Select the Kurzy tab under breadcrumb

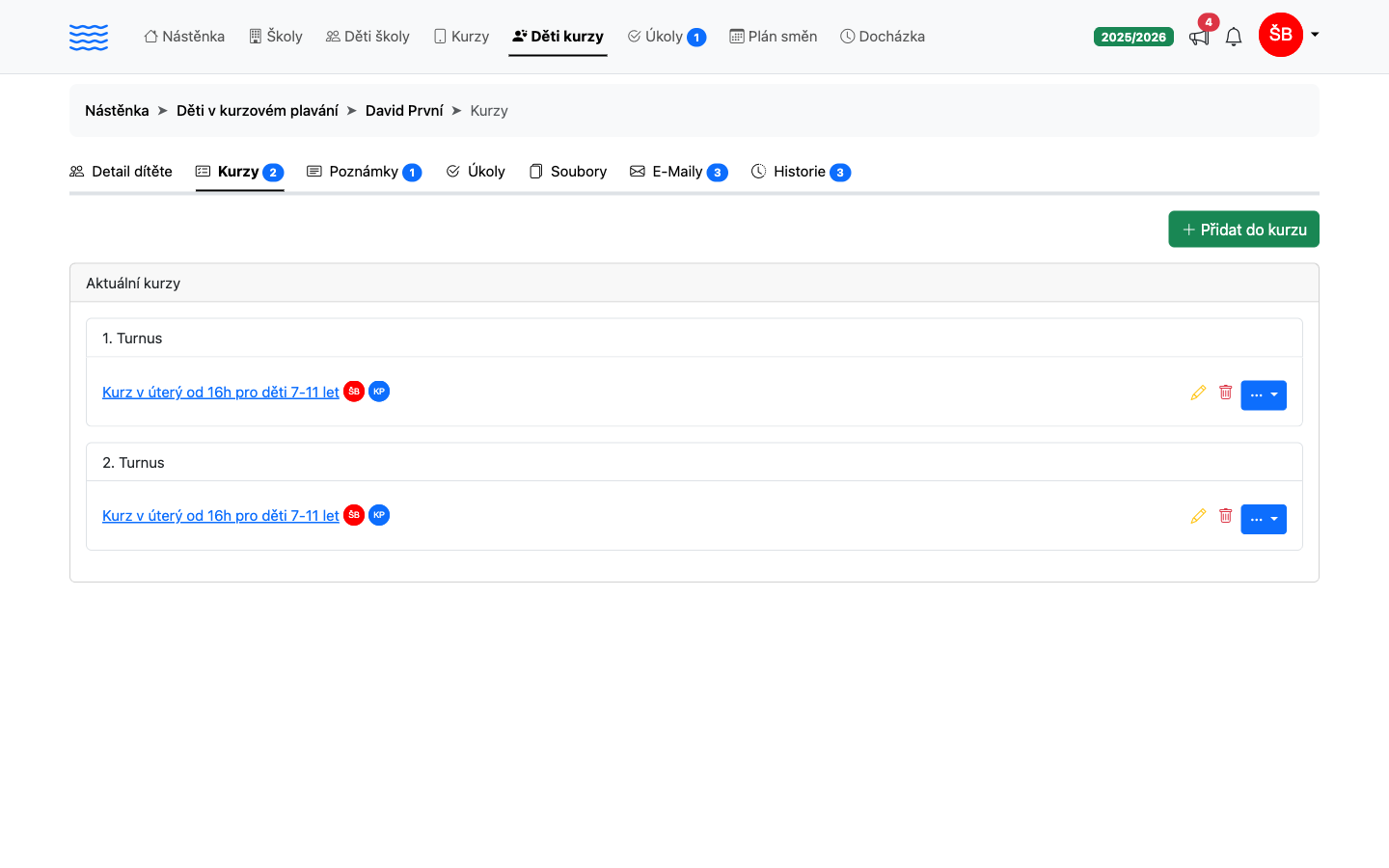[239, 172]
